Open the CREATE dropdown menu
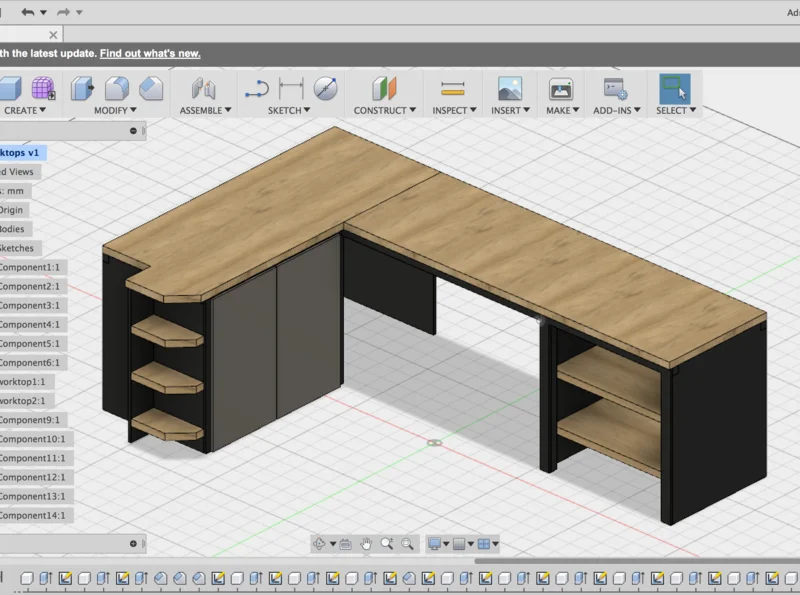 25,110
